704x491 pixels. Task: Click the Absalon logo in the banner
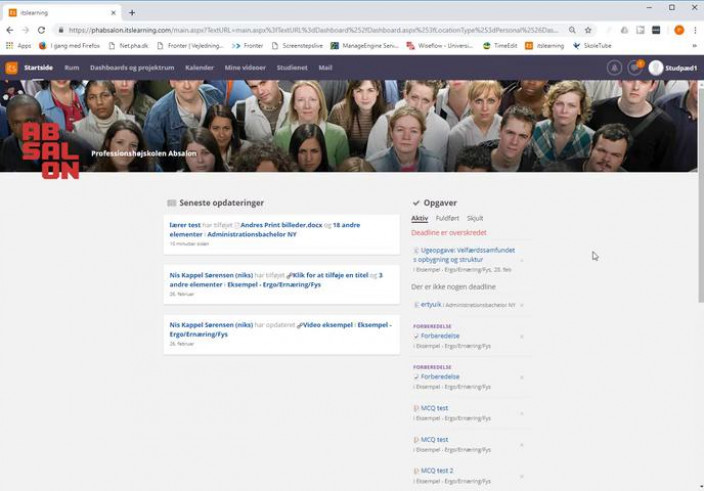coord(49,151)
